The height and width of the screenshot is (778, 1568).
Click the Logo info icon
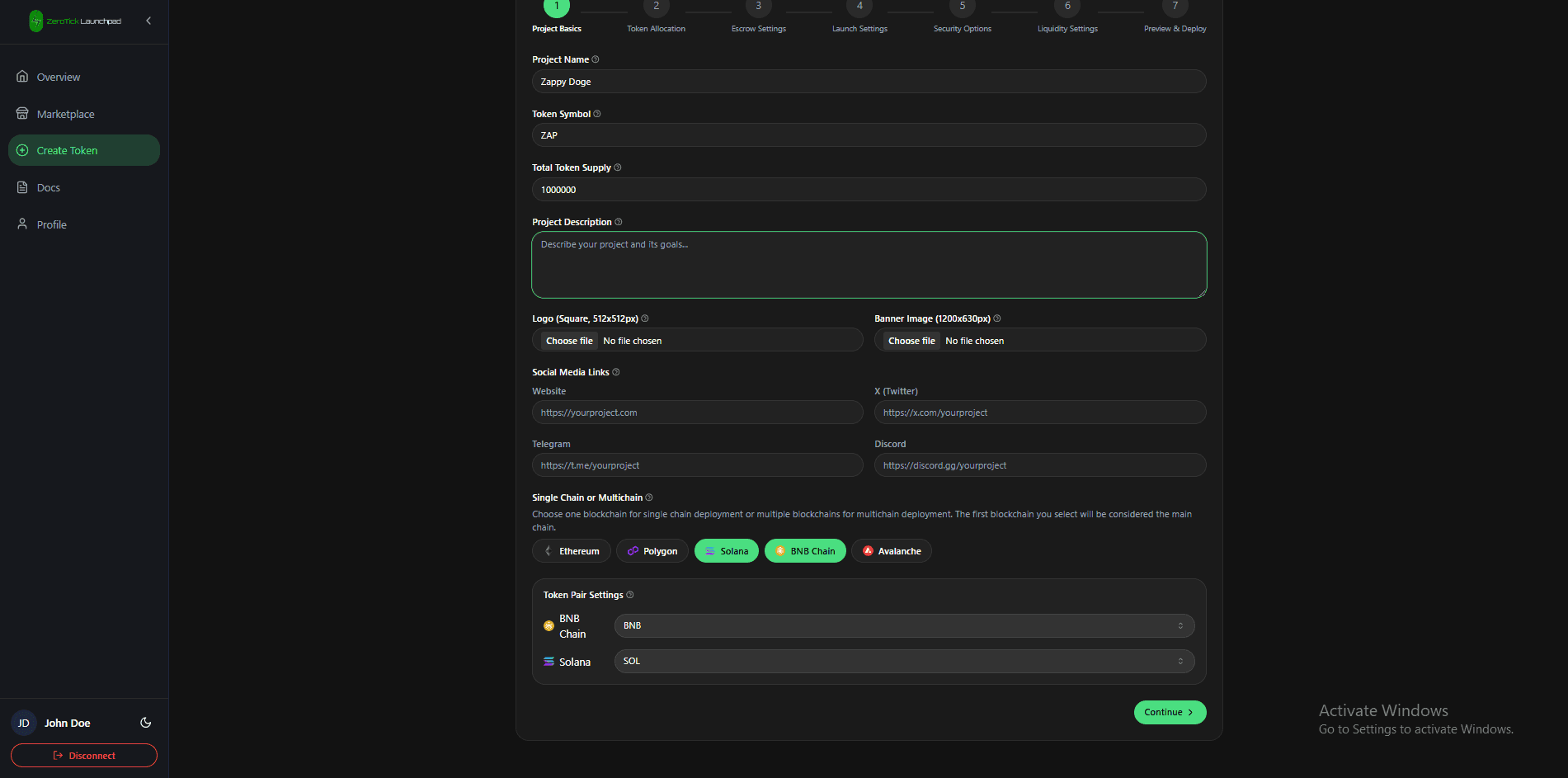point(645,318)
